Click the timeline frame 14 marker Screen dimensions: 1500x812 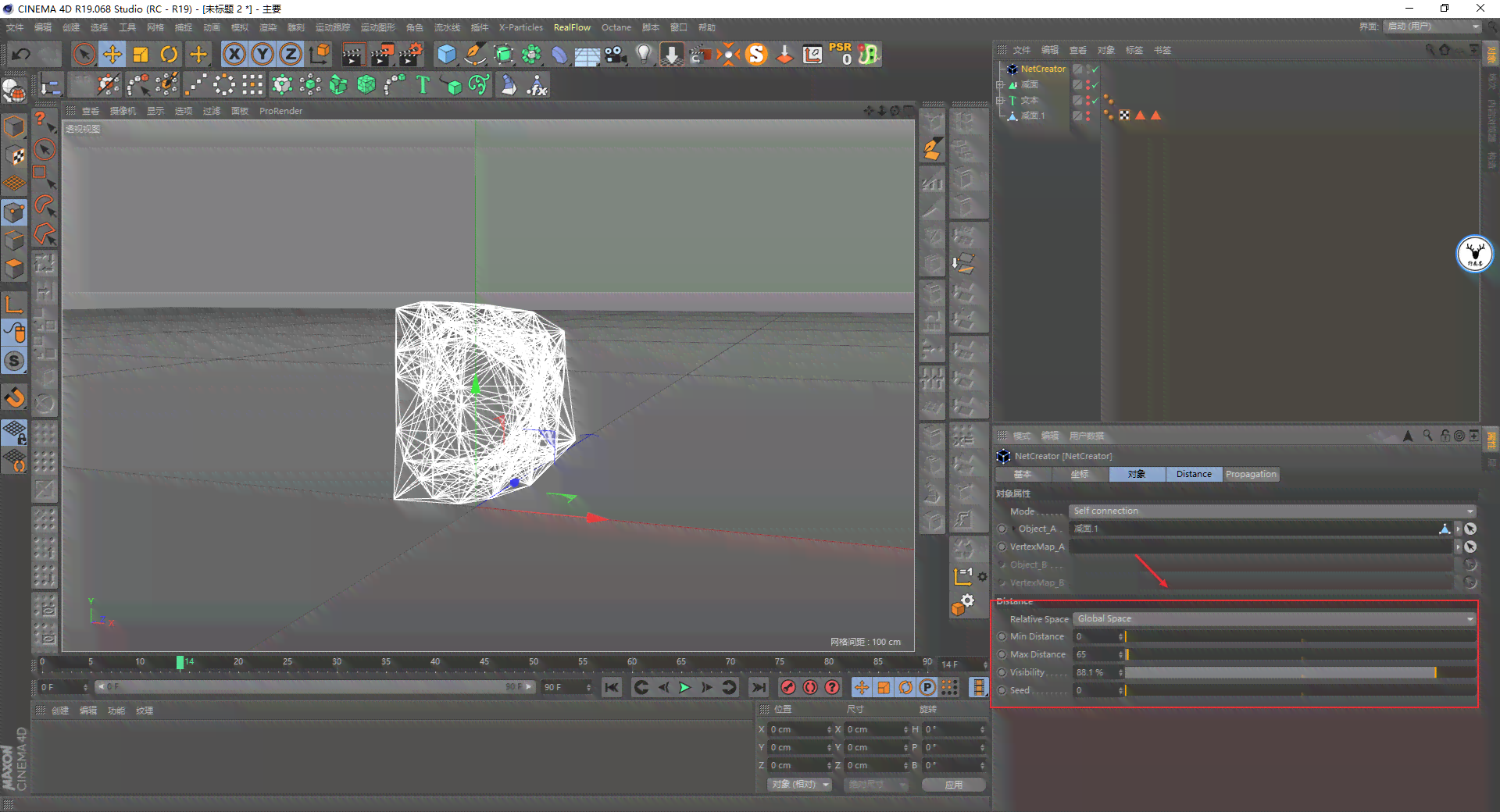click(180, 662)
